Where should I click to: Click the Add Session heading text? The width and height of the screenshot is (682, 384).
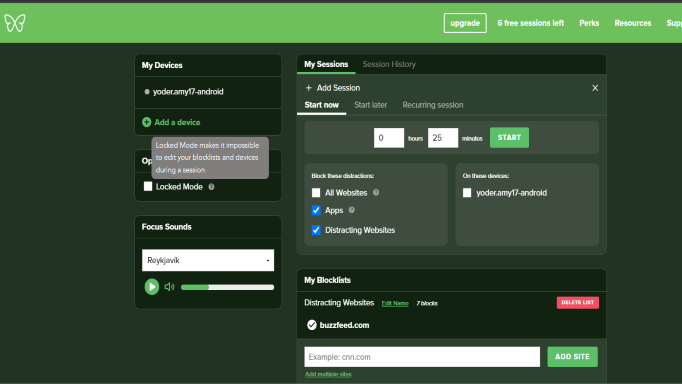[338, 88]
